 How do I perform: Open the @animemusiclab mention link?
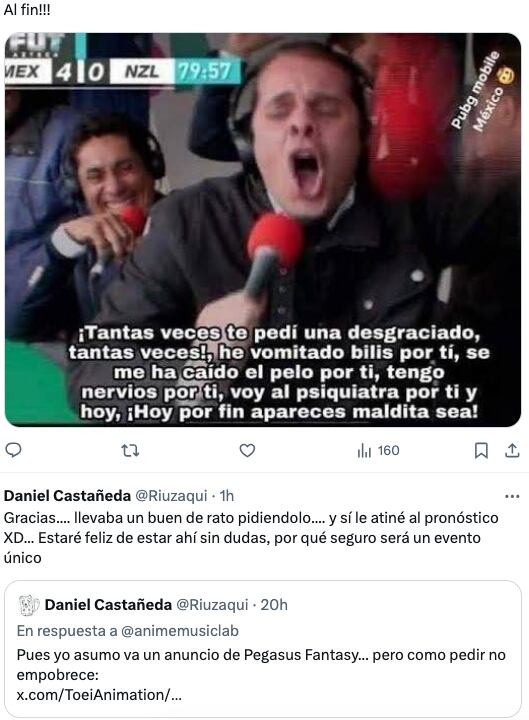pyautogui.click(x=180, y=631)
